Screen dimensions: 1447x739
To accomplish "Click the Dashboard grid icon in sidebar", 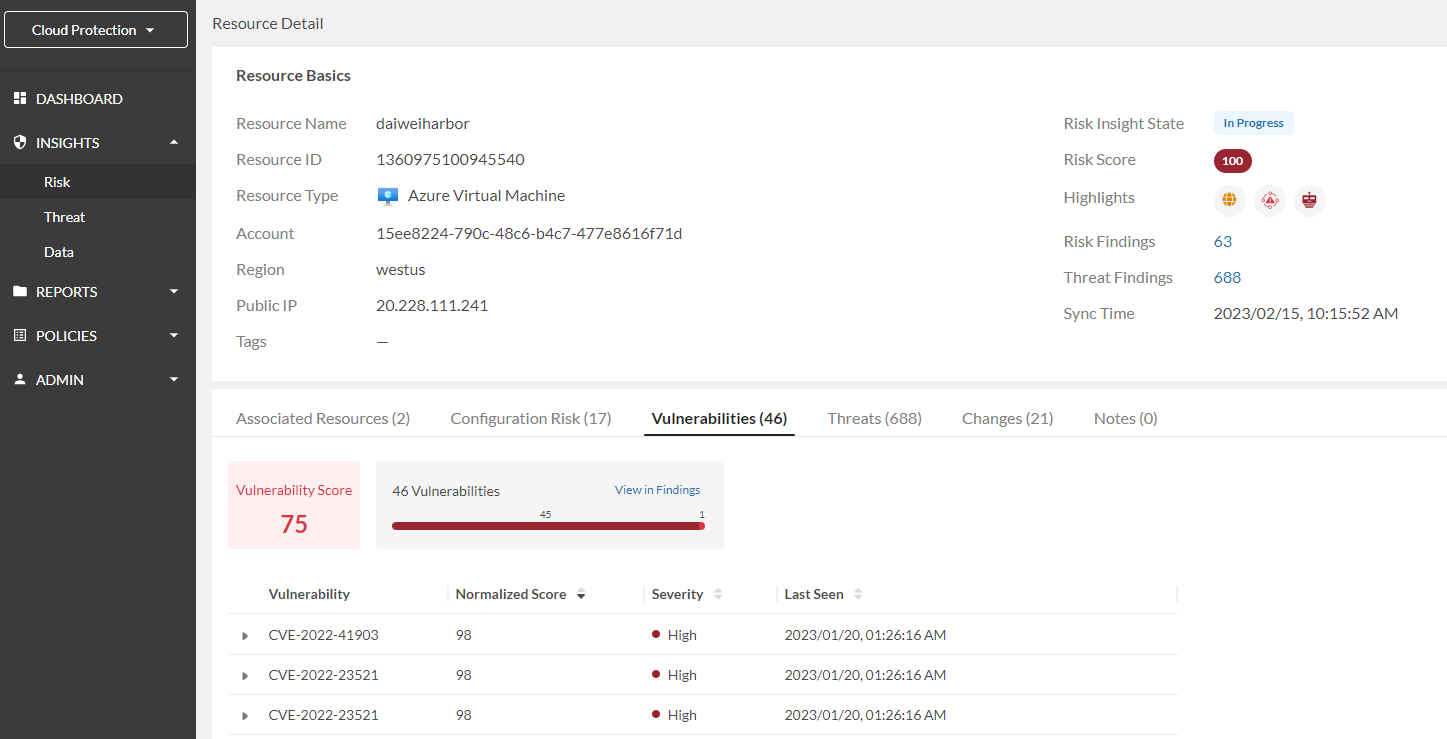I will pos(19,99).
